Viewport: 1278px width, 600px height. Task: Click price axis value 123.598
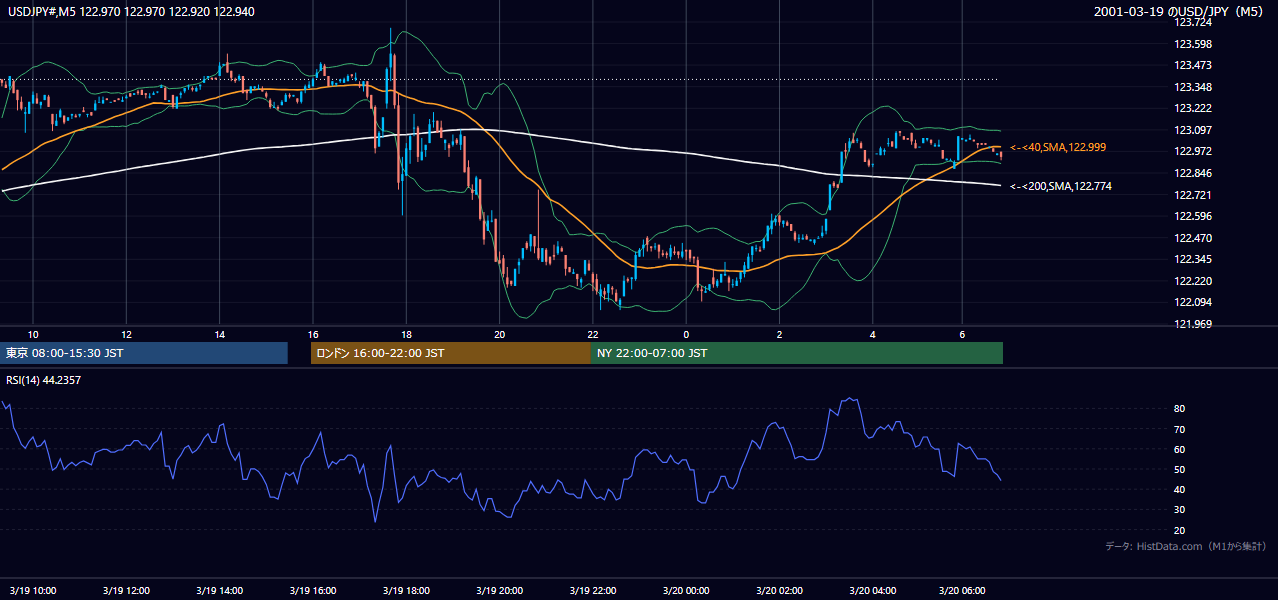pyautogui.click(x=1195, y=44)
